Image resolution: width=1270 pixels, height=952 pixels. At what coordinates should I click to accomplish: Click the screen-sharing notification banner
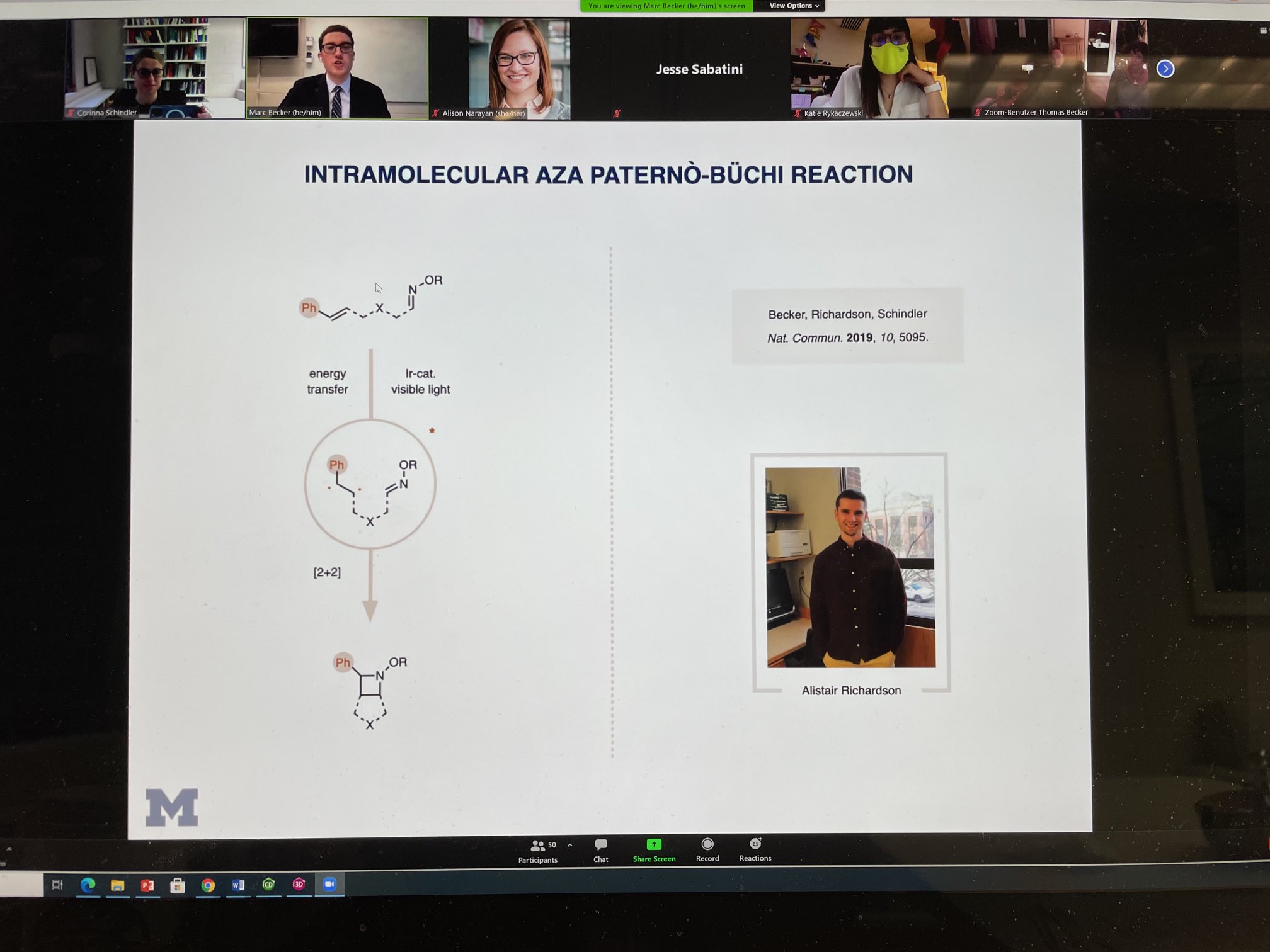[666, 6]
